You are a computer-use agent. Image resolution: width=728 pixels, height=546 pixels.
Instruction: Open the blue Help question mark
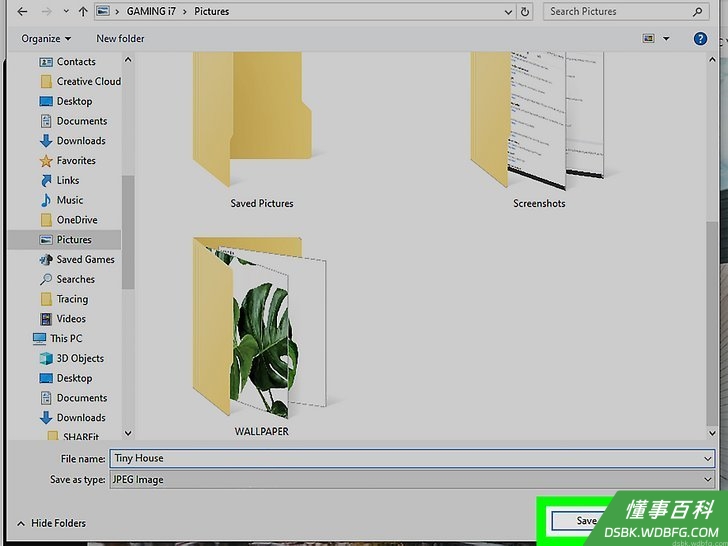coord(700,39)
